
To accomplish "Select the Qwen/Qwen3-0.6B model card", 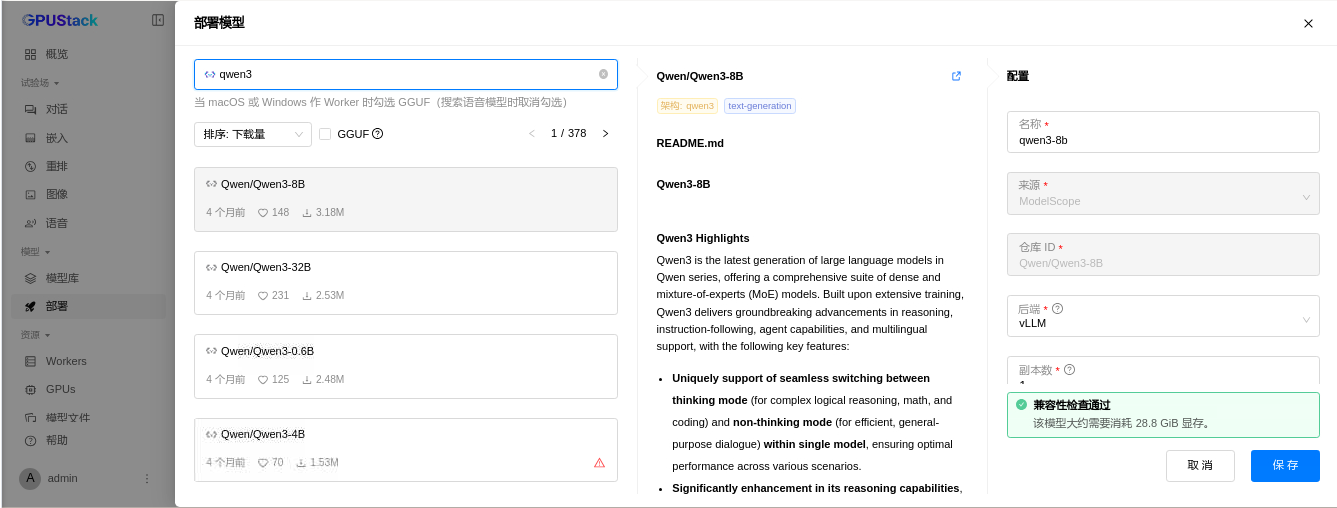I will (x=406, y=366).
